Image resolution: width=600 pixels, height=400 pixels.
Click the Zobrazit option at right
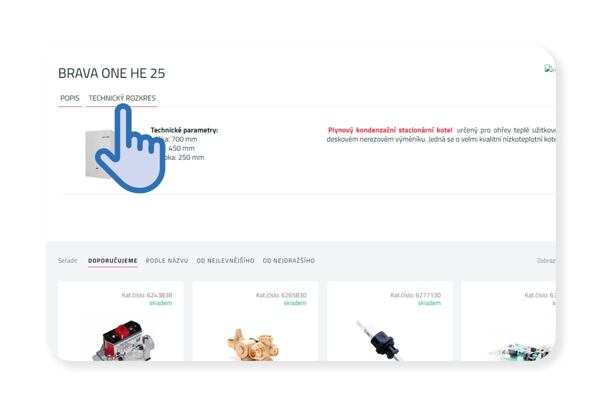(546, 261)
